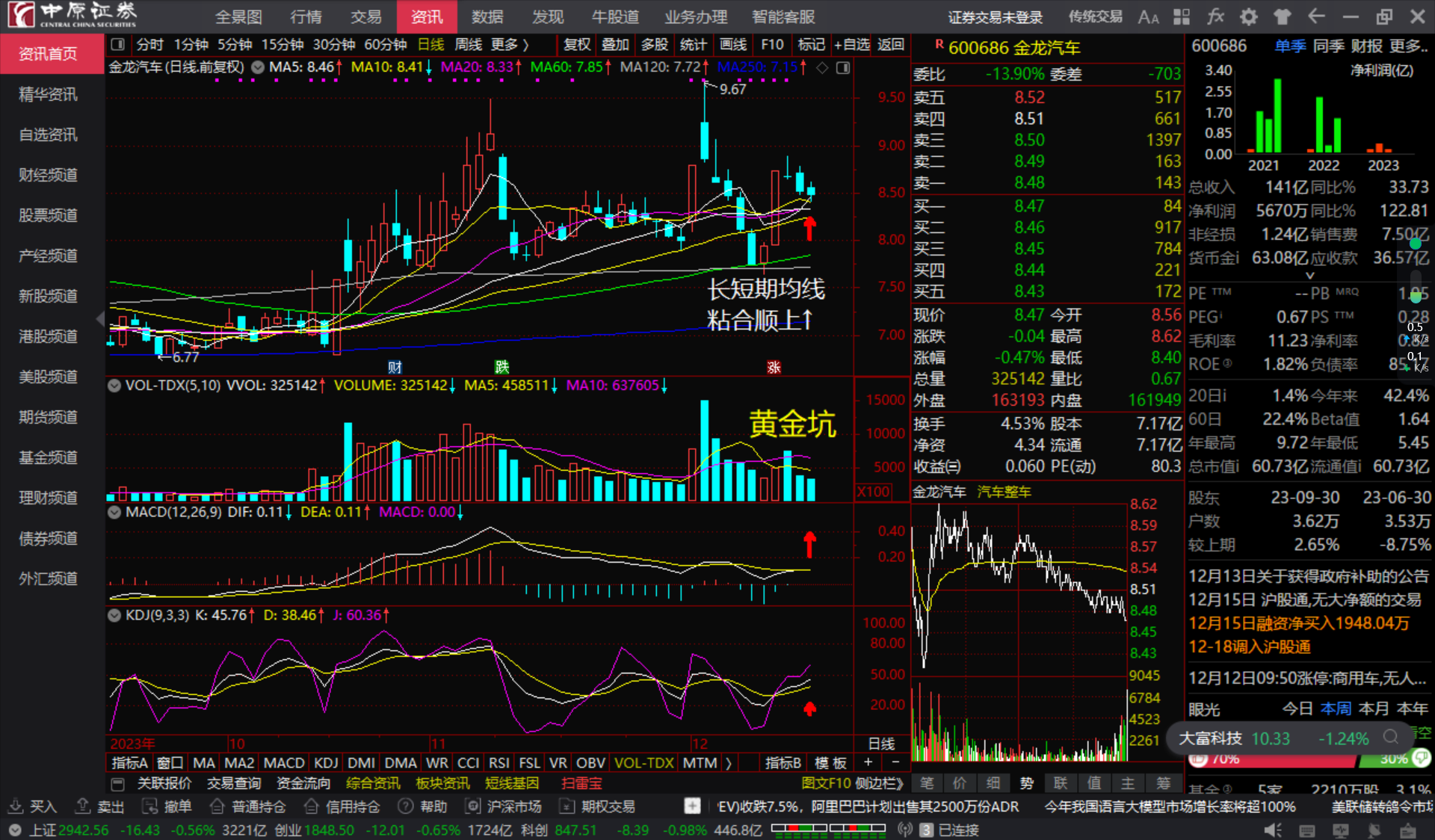Image resolution: width=1435 pixels, height=840 pixels.
Task: Click the plus icon next to 期权交易
Action: coord(692,806)
